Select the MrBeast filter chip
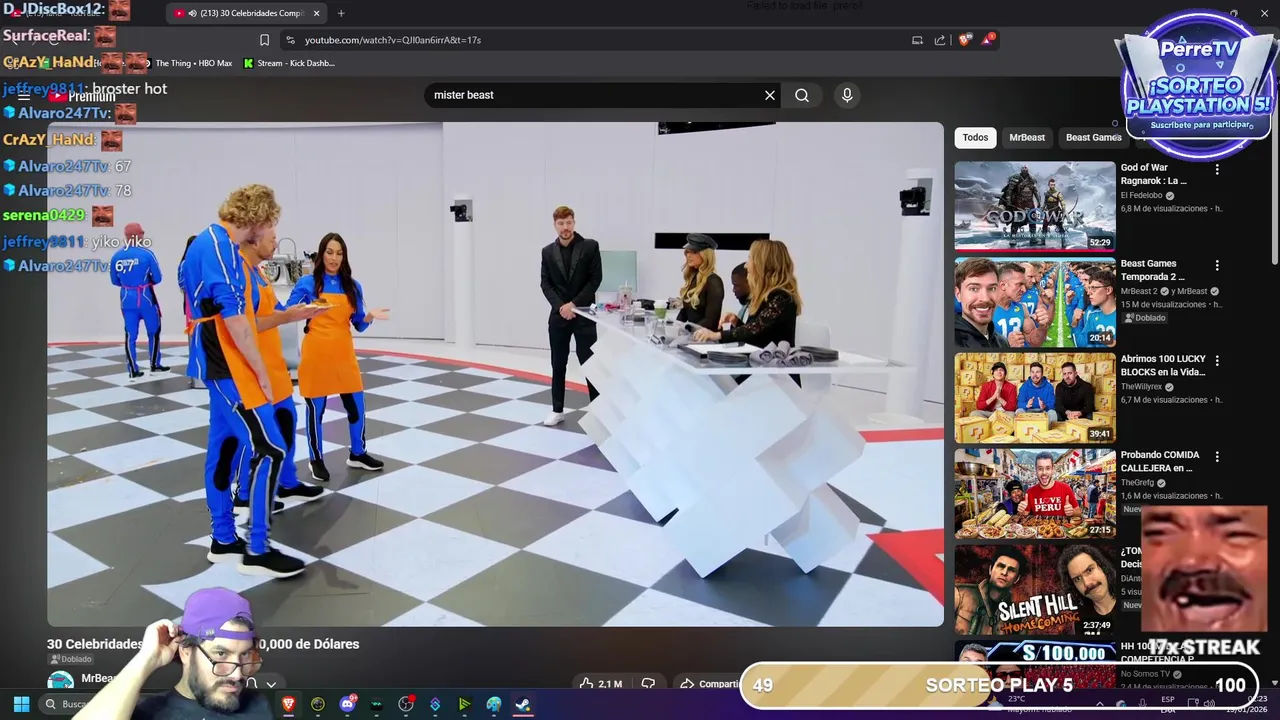The height and width of the screenshot is (720, 1280). (1027, 138)
